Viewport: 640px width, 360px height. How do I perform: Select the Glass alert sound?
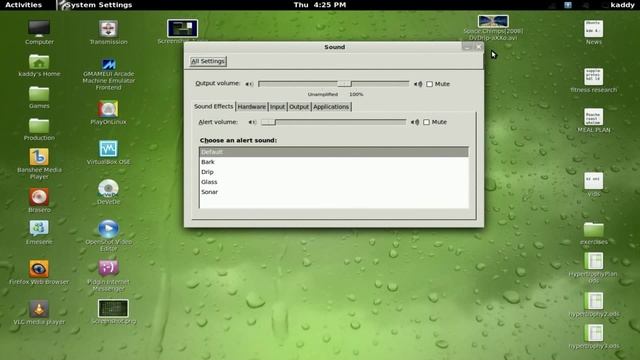coord(334,182)
